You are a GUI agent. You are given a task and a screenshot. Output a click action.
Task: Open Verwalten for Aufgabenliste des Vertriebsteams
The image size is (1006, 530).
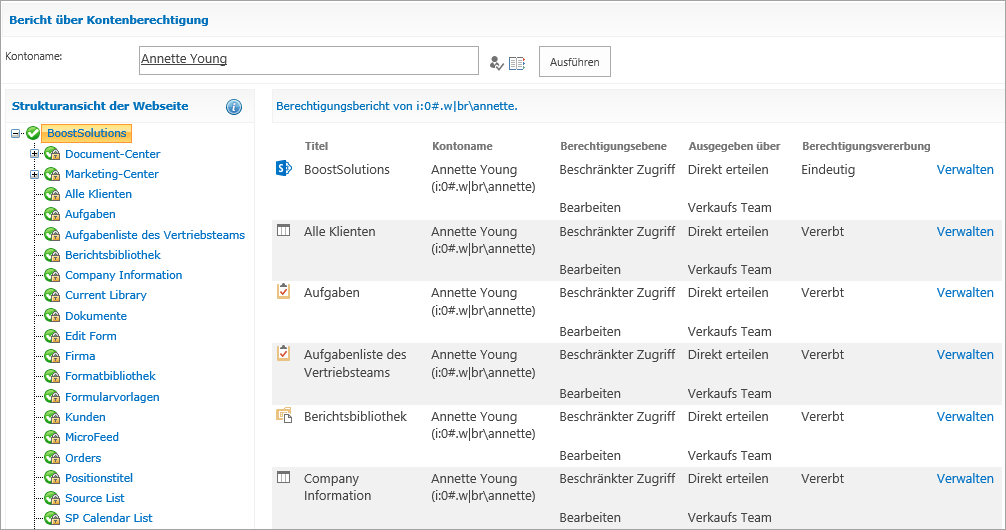(965, 355)
